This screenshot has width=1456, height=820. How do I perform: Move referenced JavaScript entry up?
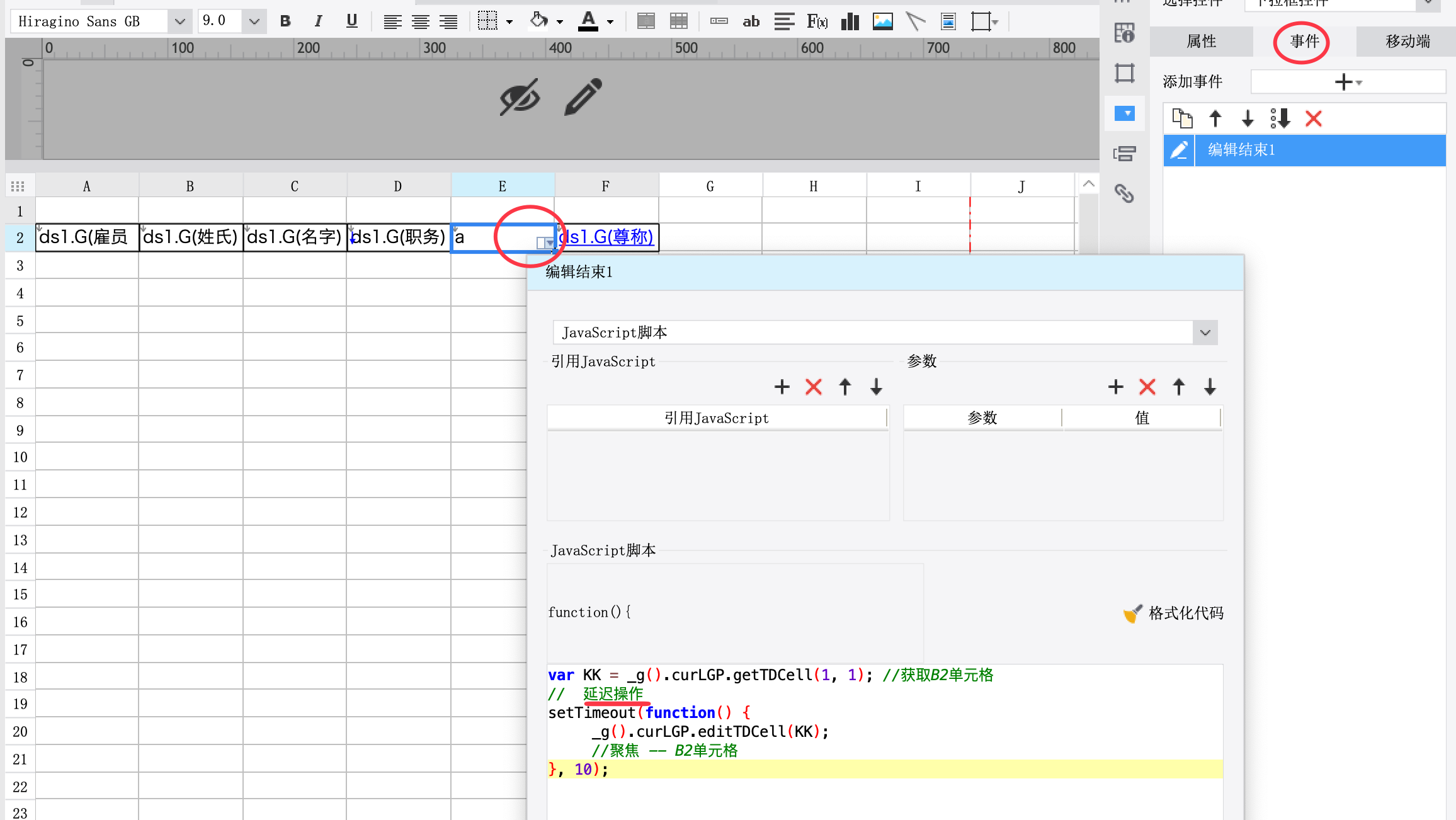coord(845,387)
